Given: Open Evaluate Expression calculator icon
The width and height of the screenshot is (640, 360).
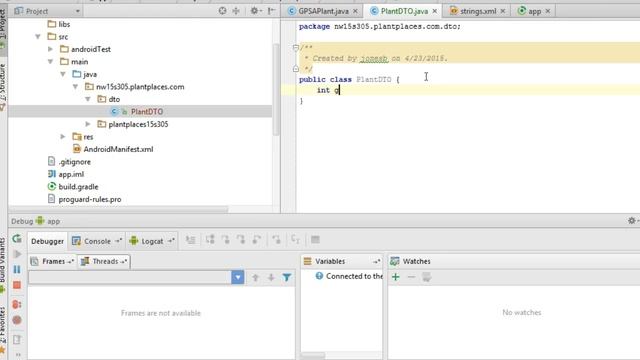Looking at the screenshot, I should [x=315, y=240].
